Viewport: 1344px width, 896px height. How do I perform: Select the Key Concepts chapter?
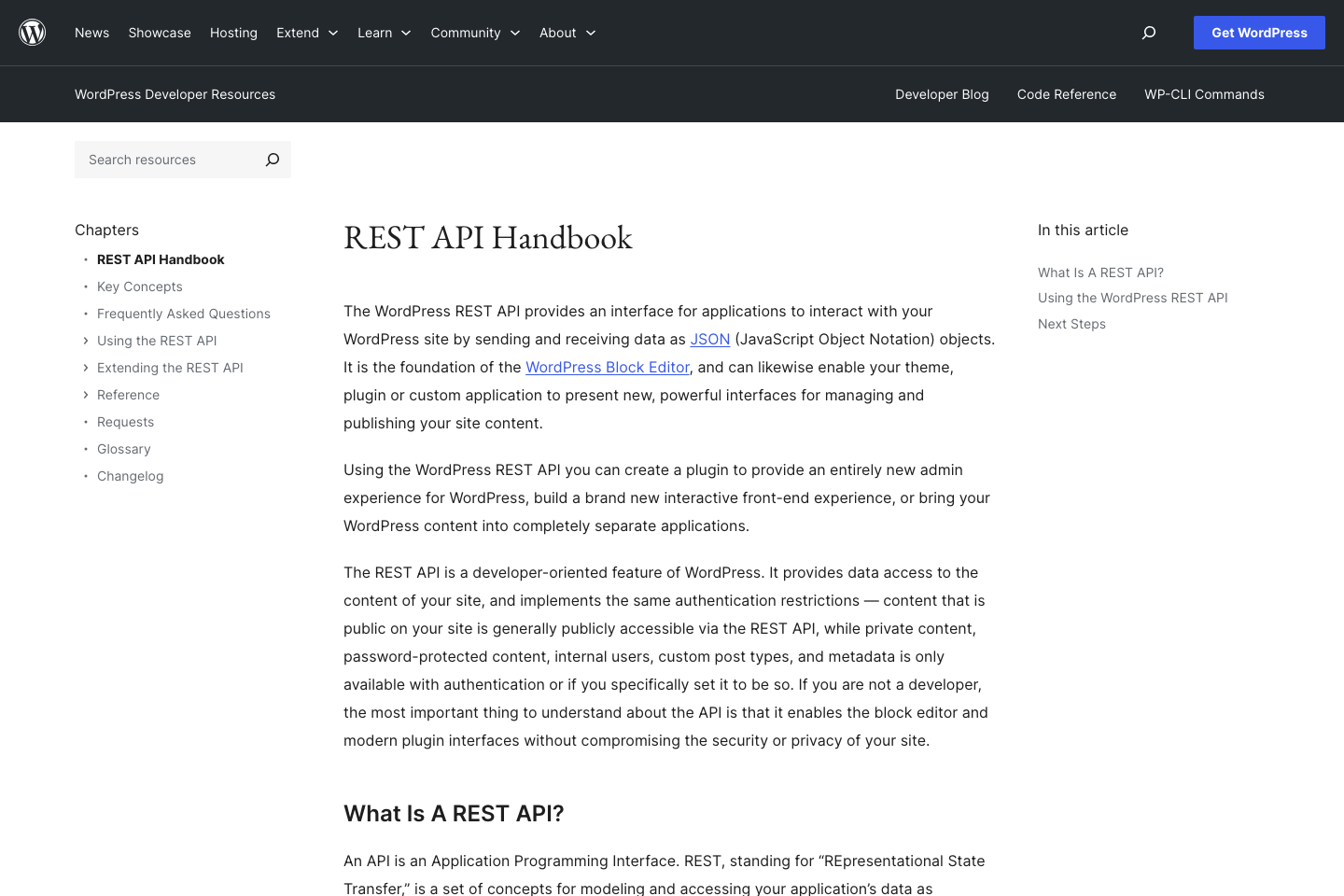pos(139,287)
